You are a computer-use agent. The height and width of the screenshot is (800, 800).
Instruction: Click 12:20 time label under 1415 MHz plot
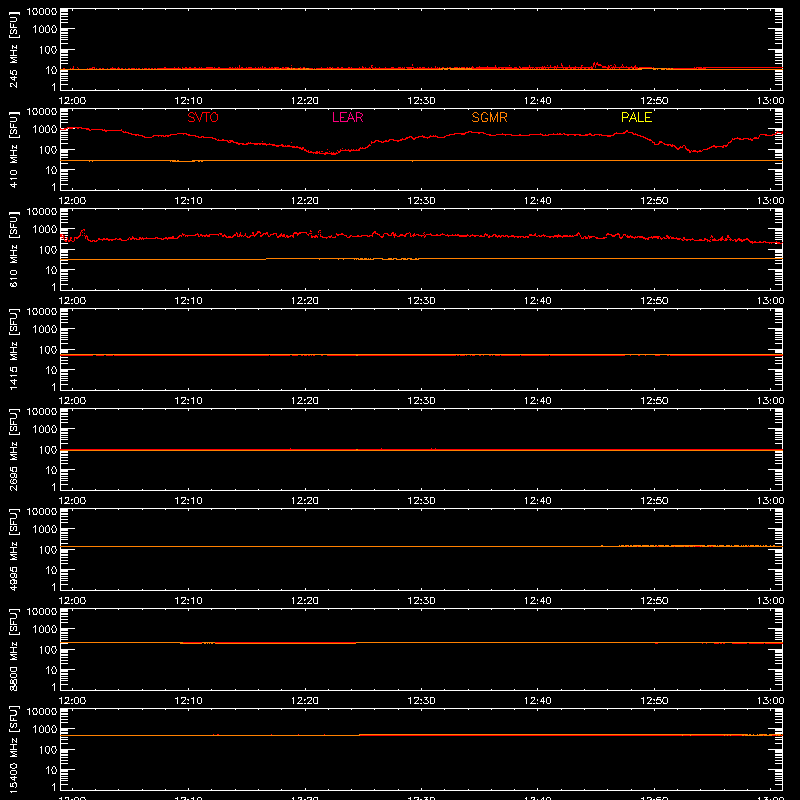coord(305,401)
